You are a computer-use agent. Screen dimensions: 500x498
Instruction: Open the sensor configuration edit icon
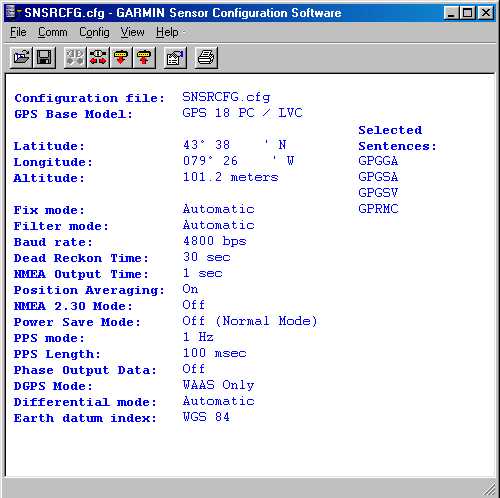point(175,58)
